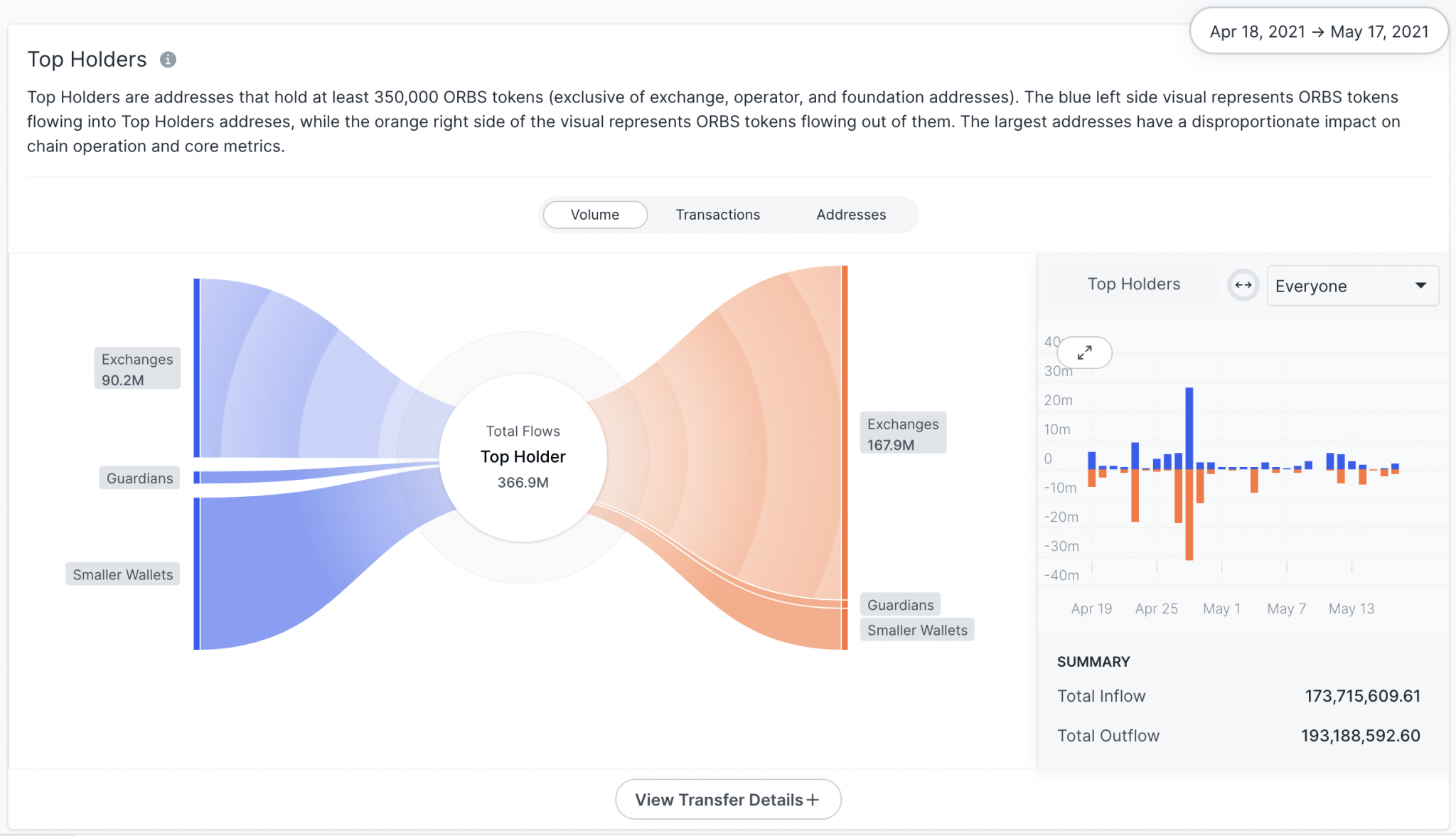Switch to the Transactions view
The image size is (1456, 836).
717,215
